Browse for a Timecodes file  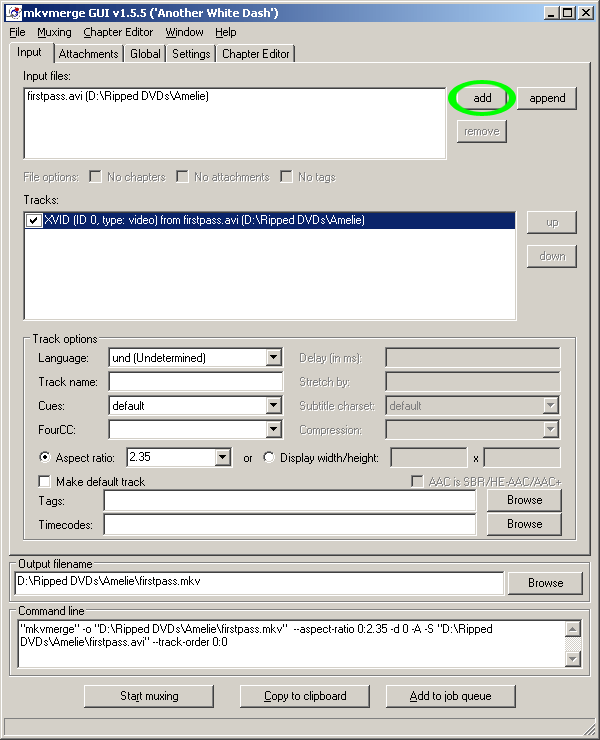point(524,524)
